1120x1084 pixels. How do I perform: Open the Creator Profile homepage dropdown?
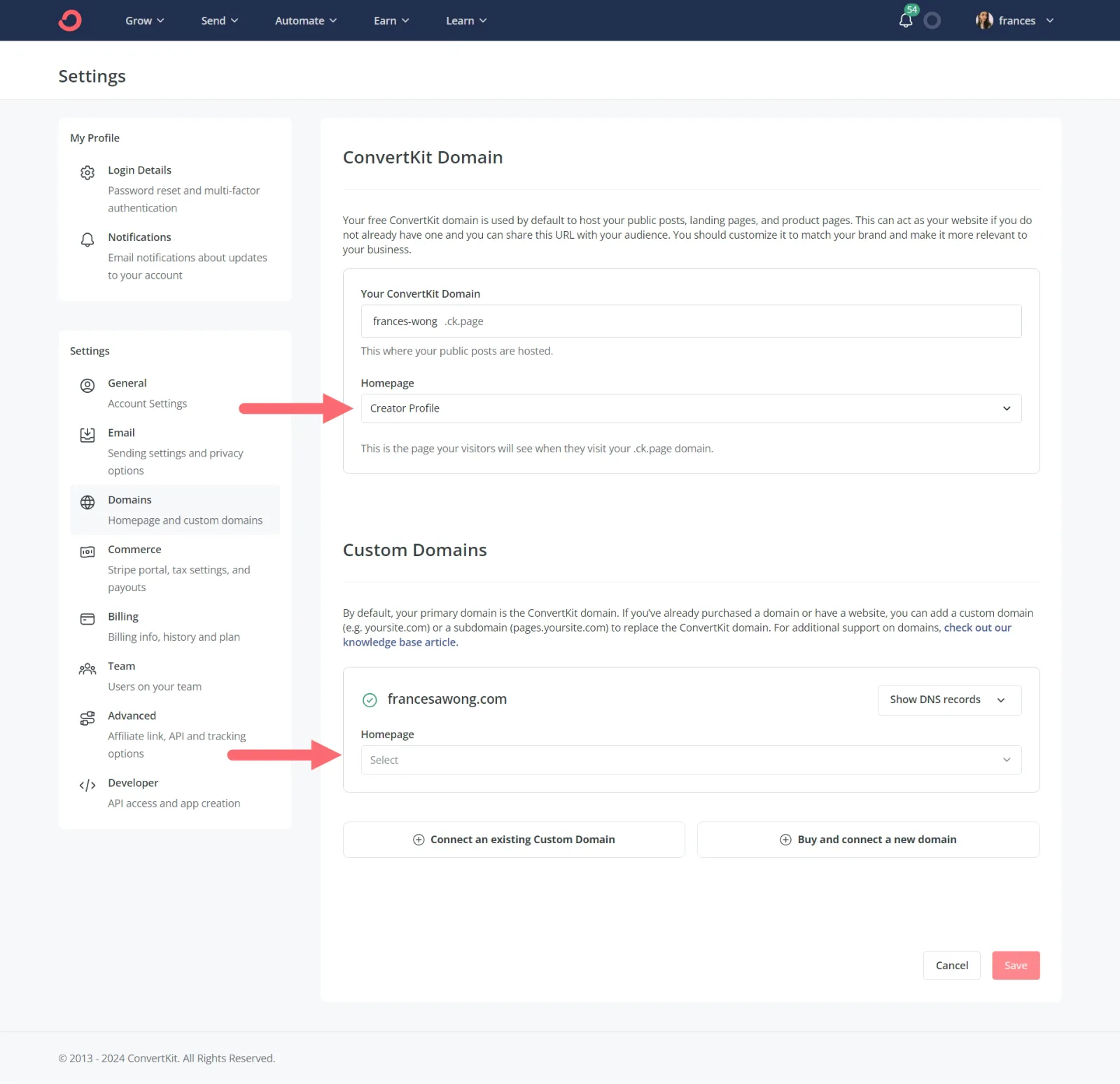690,408
